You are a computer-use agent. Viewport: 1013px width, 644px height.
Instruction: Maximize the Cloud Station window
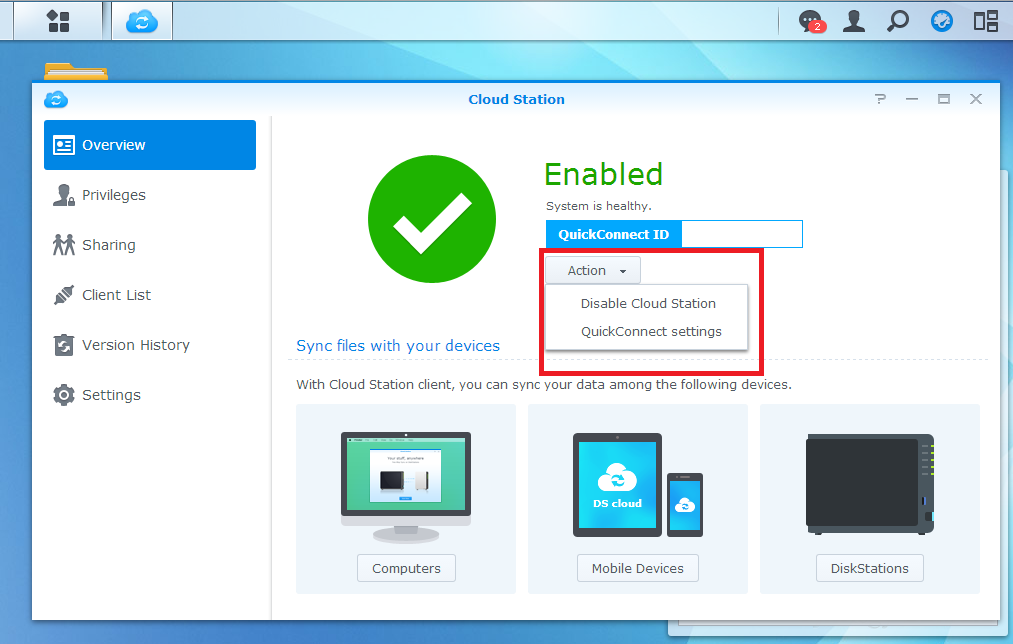click(944, 99)
